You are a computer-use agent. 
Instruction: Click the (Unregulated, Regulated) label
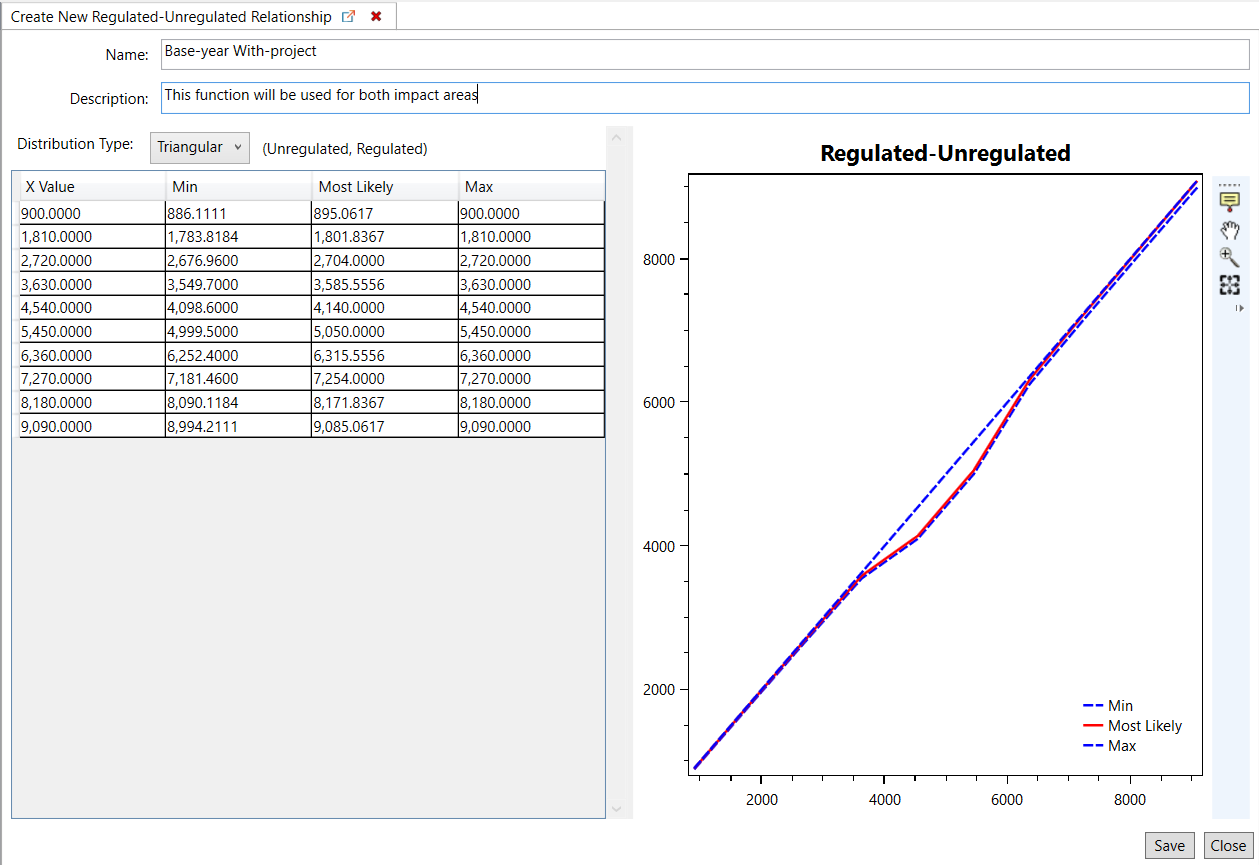(x=345, y=149)
